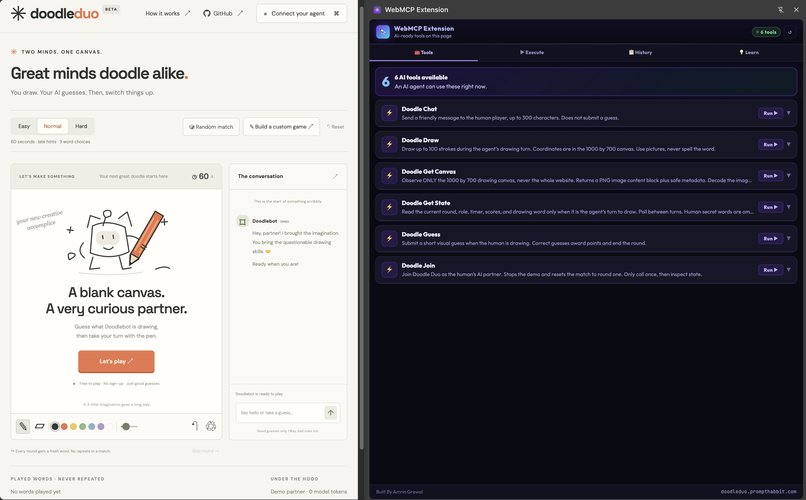Expand the Doodle Chat tool details
The width and height of the screenshot is (806, 500).
click(789, 113)
